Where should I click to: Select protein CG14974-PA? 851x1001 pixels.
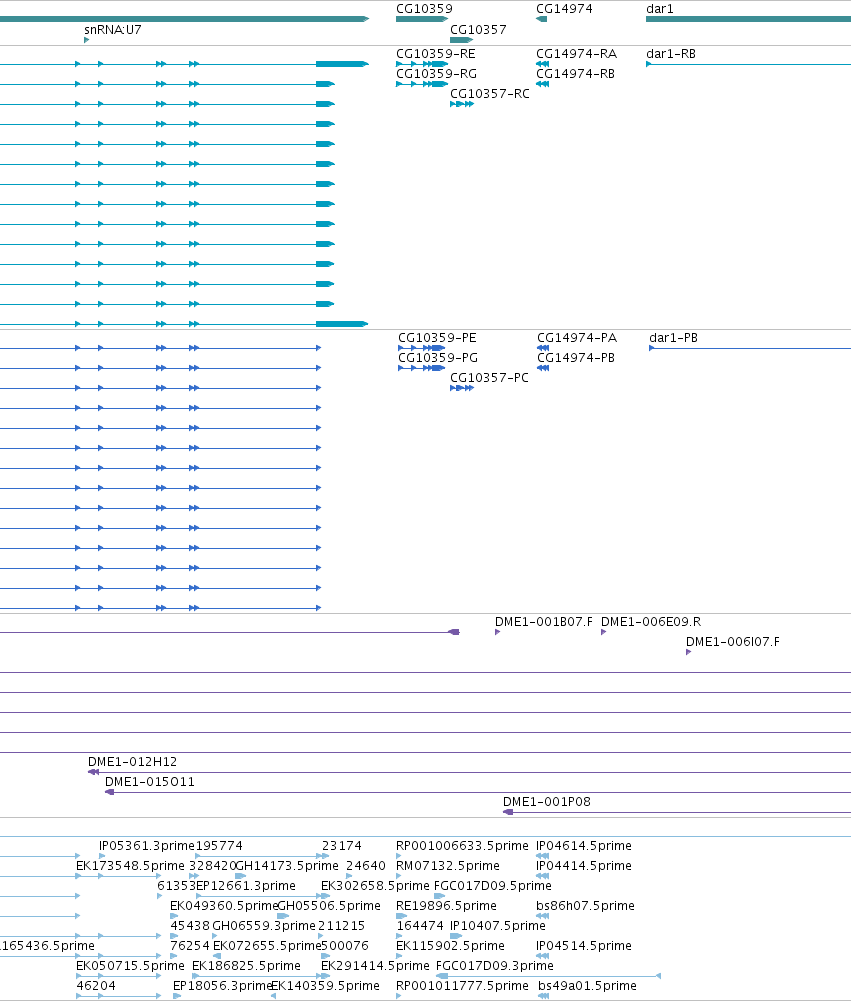pos(576,338)
